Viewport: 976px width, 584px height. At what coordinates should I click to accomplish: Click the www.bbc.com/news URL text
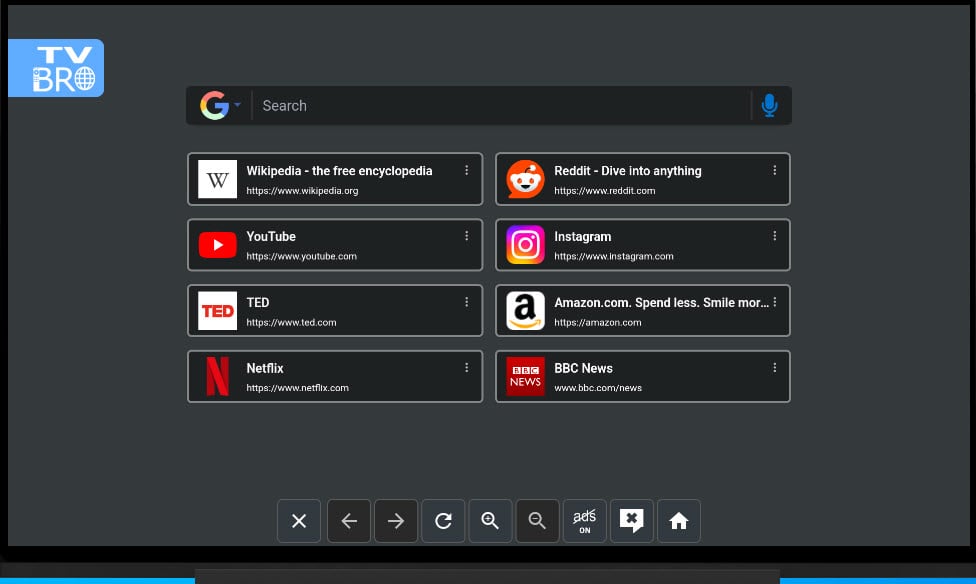tap(598, 388)
